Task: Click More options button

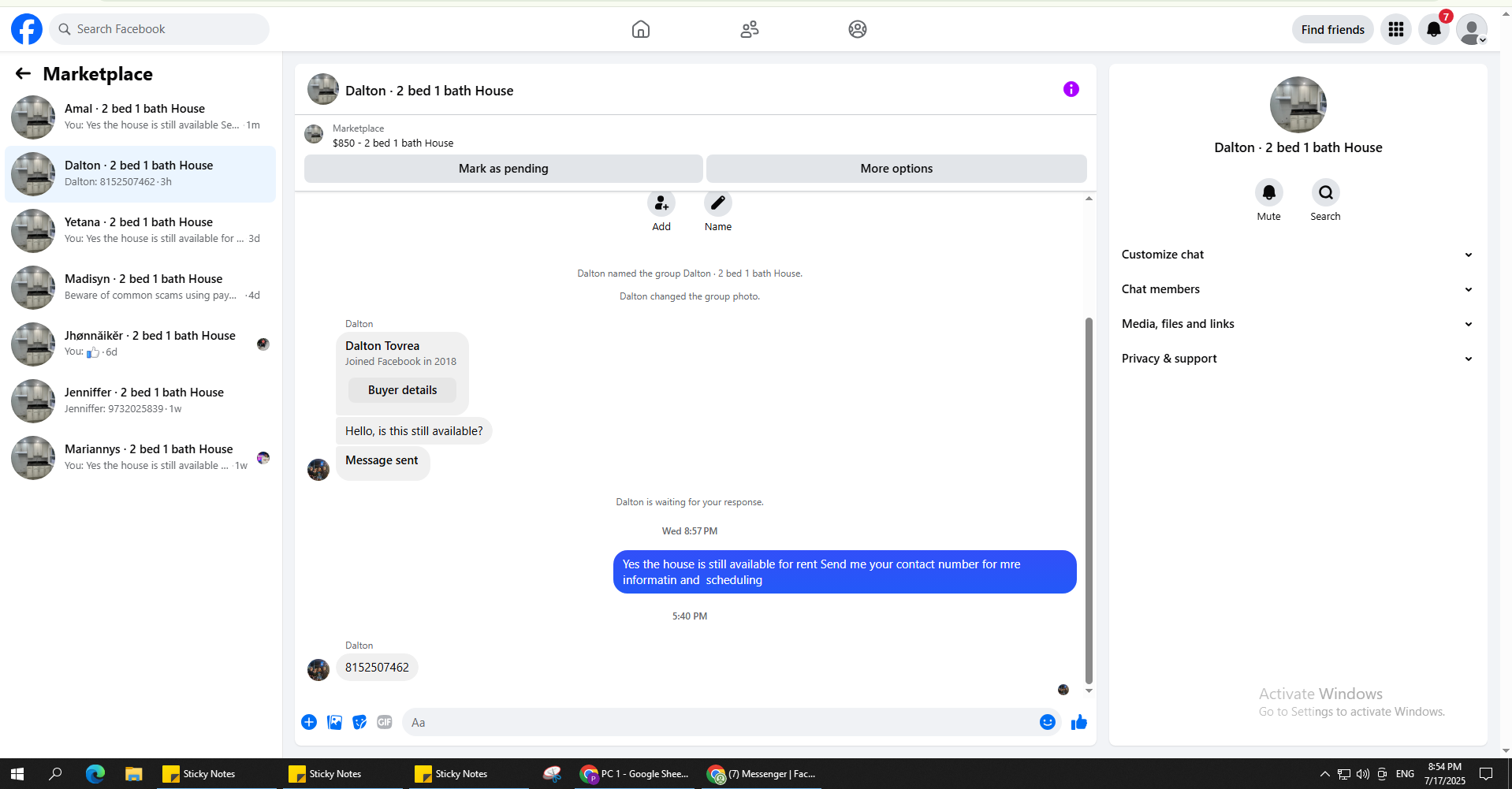Action: coord(896,169)
